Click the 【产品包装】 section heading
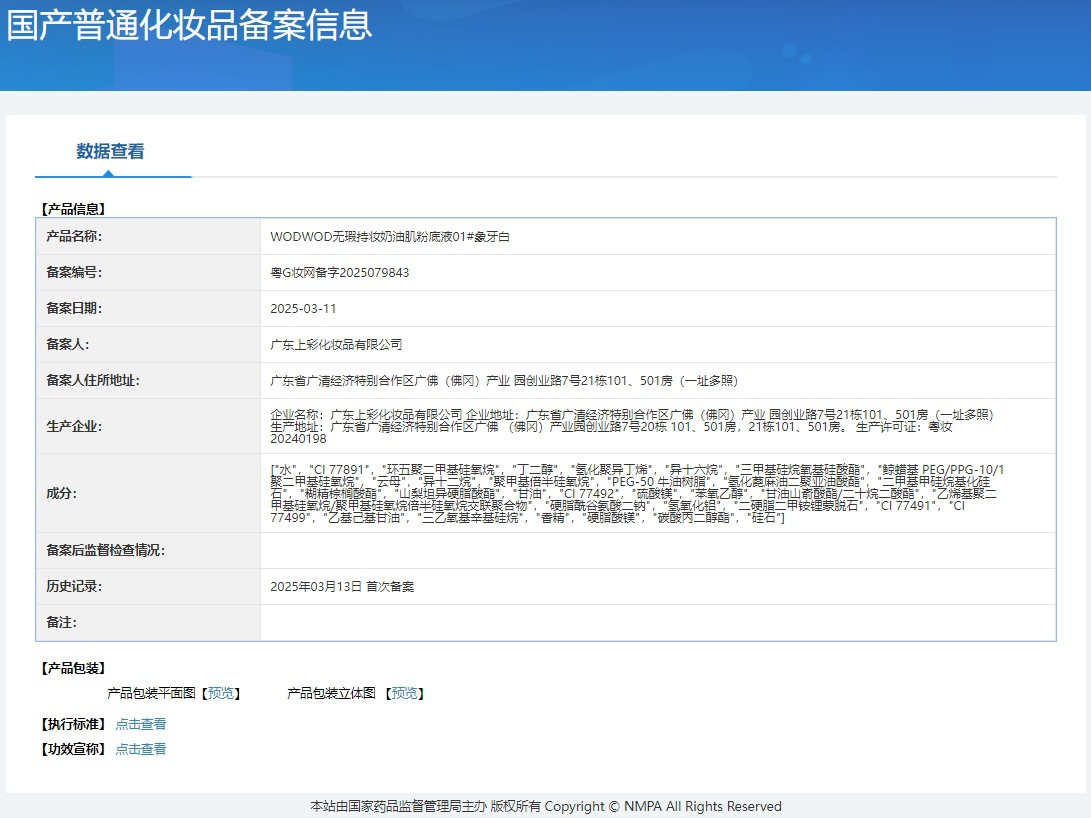This screenshot has width=1091, height=818. tap(73, 668)
